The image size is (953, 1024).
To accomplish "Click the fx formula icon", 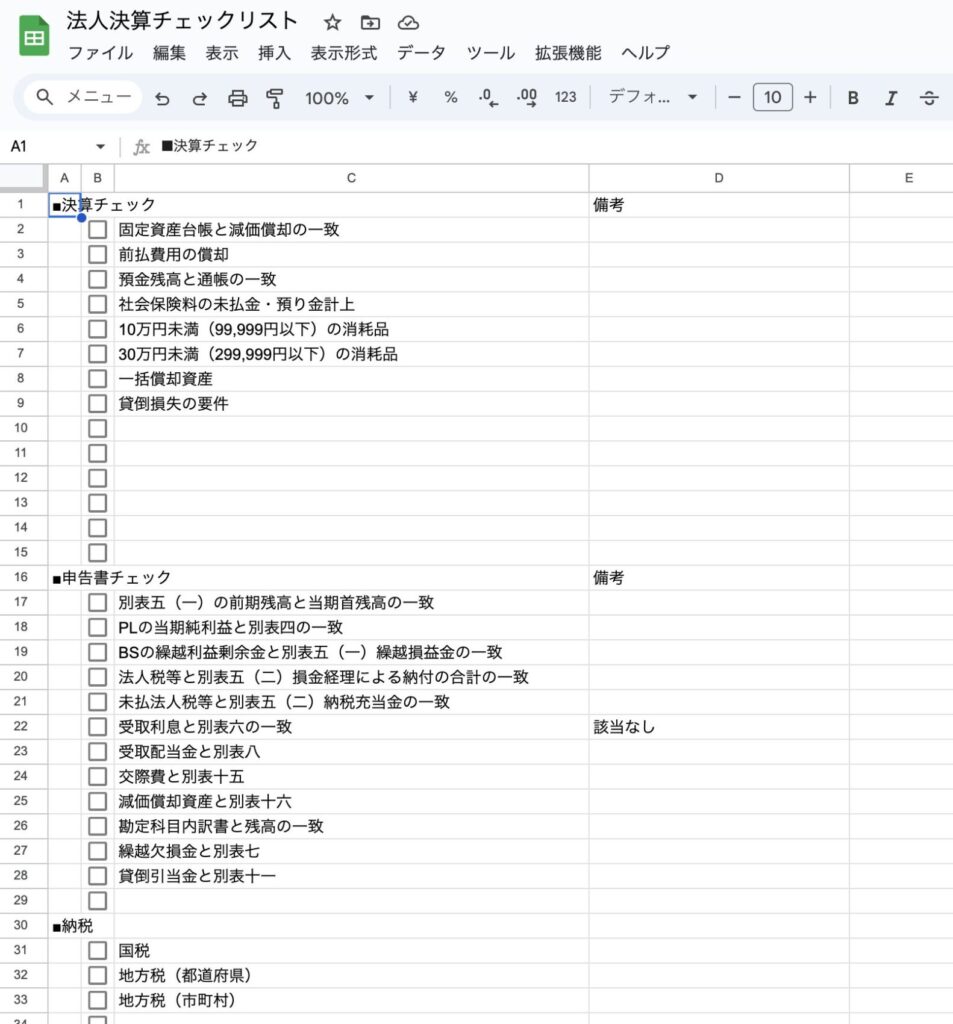I will (141, 146).
